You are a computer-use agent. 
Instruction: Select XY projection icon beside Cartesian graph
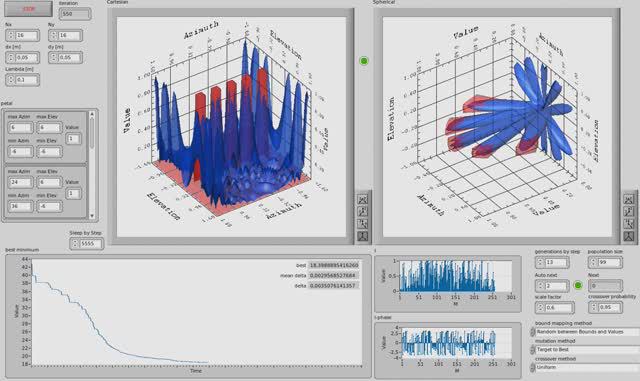pyautogui.click(x=362, y=199)
